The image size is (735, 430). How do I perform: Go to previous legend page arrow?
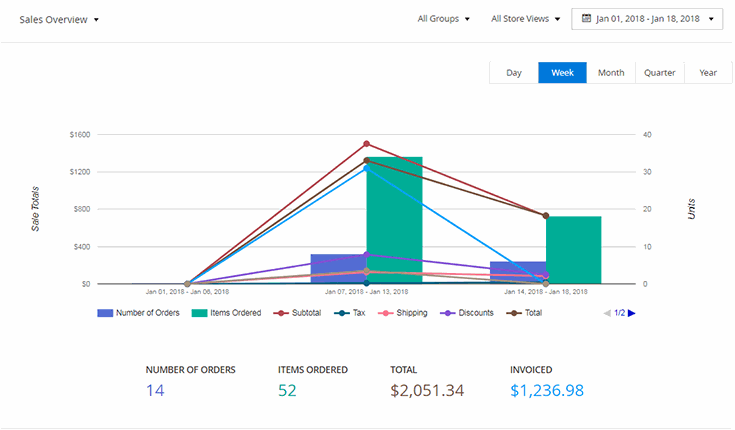tap(607, 313)
